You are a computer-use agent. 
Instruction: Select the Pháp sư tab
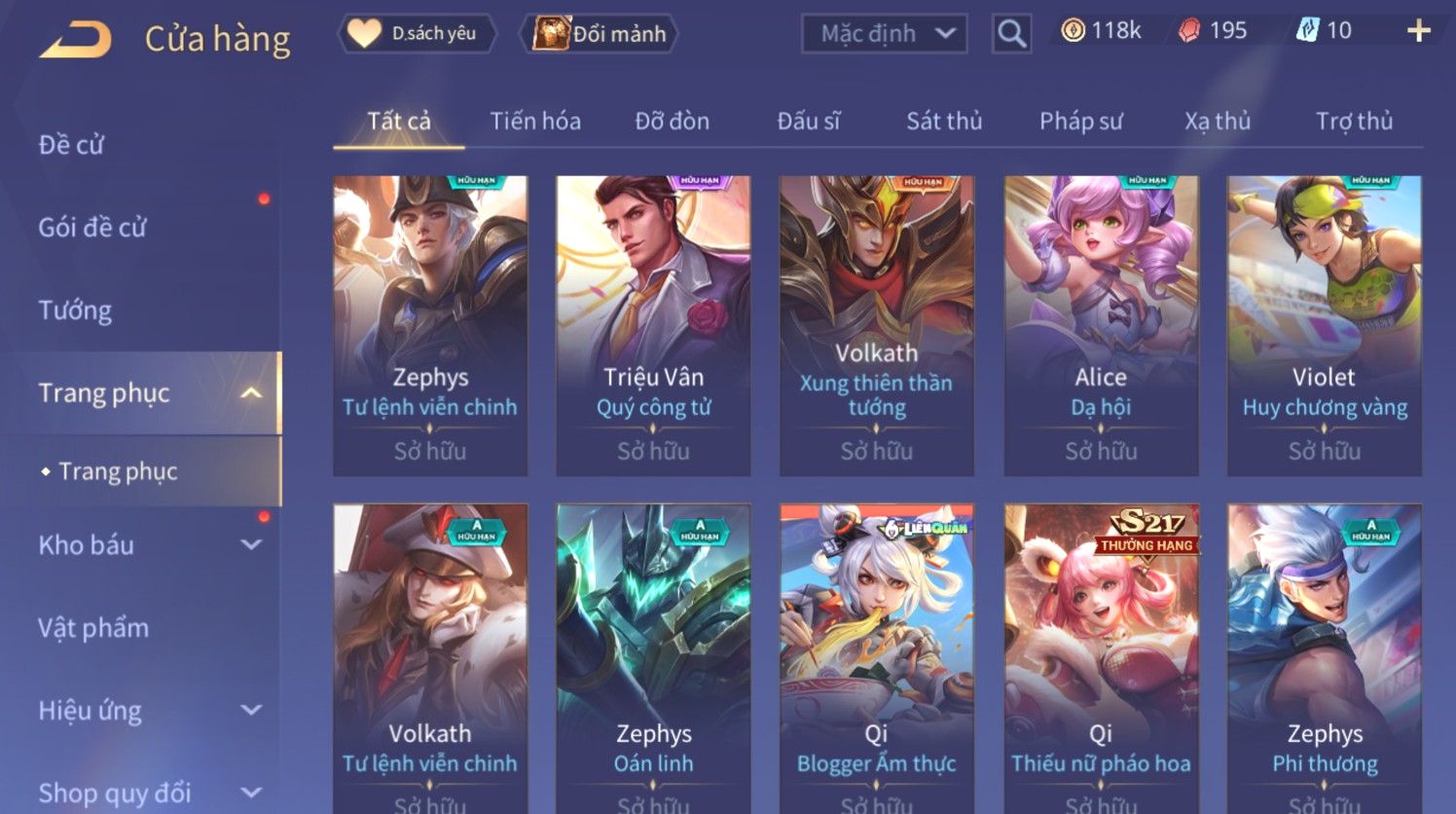(1080, 122)
